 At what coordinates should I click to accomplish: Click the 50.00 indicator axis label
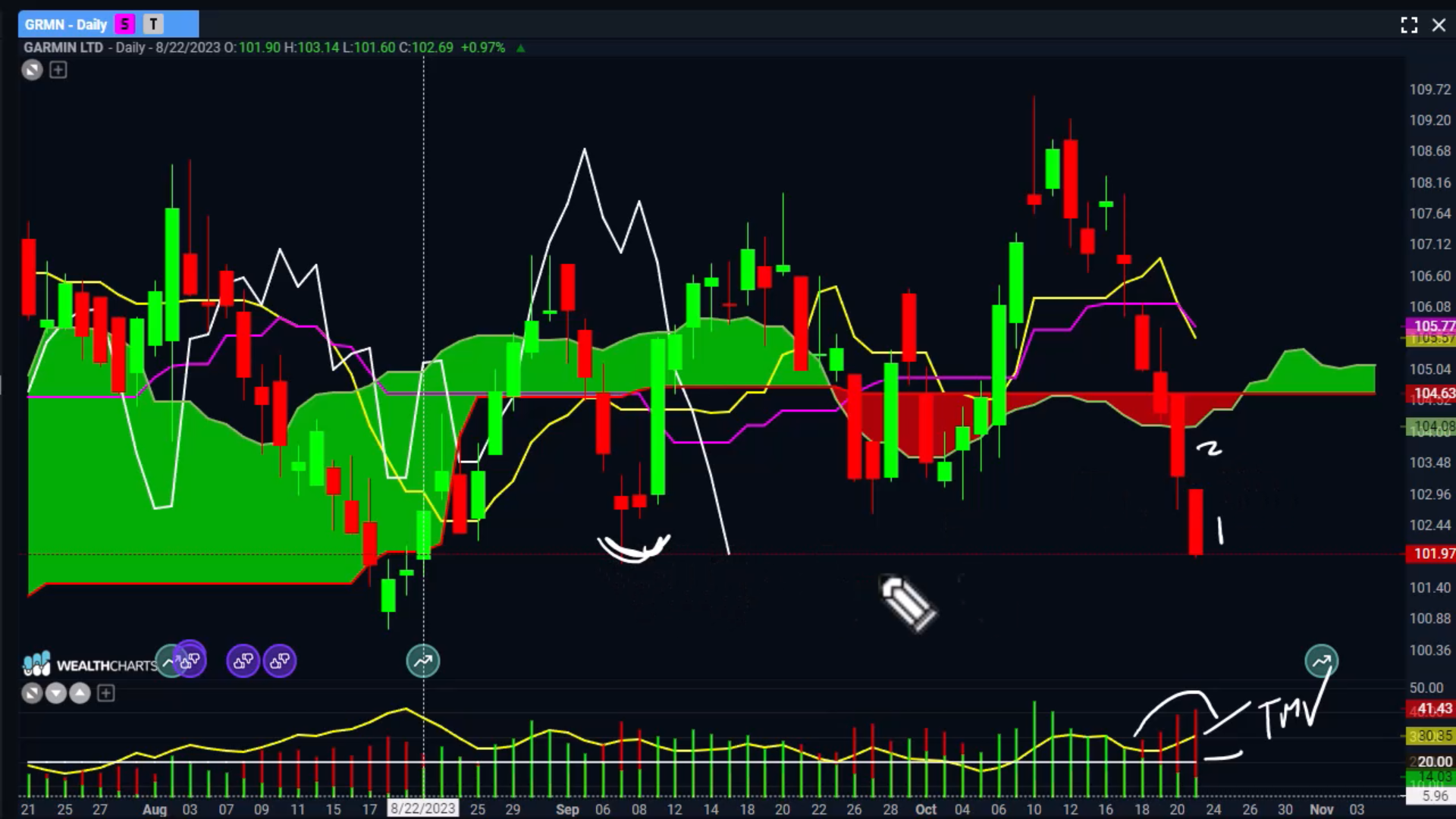tap(1426, 688)
